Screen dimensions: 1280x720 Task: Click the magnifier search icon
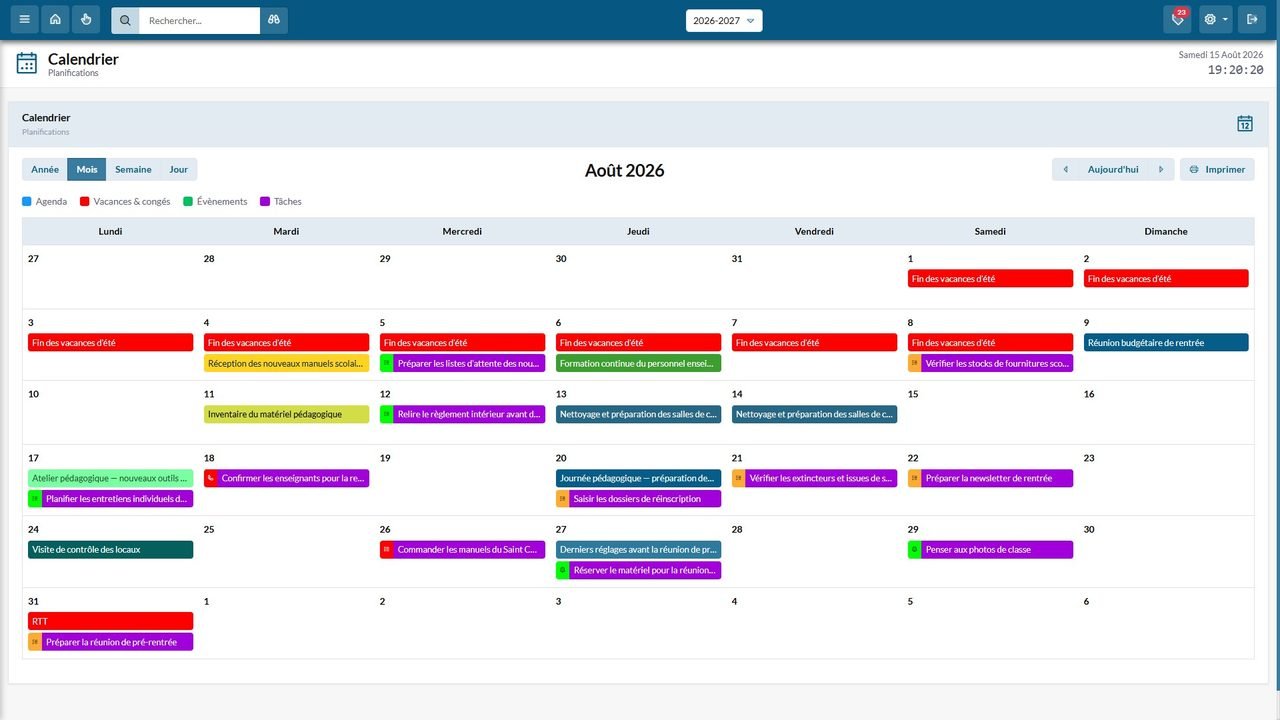(x=125, y=20)
